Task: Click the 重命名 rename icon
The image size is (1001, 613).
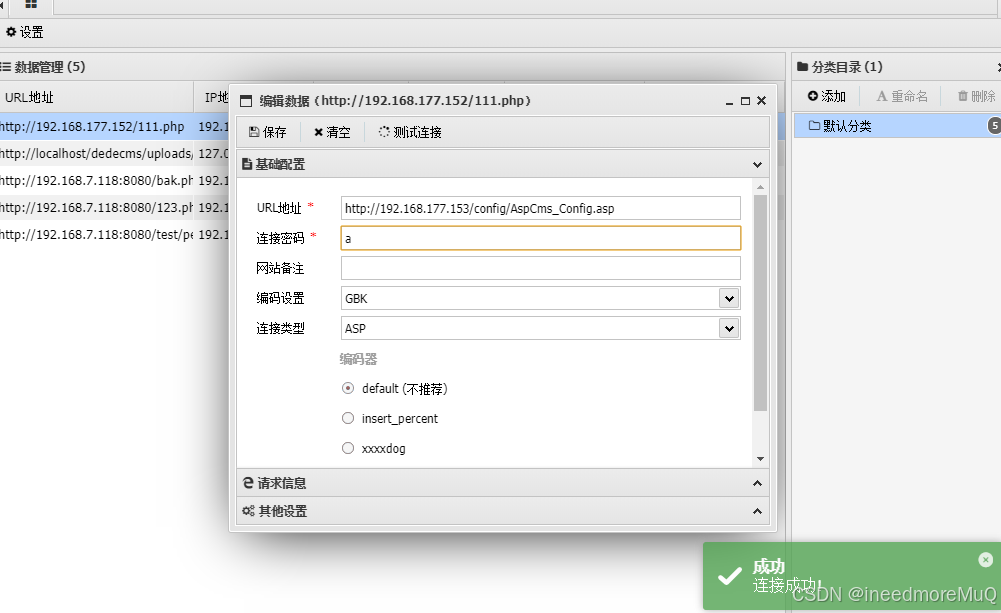Action: tap(900, 95)
